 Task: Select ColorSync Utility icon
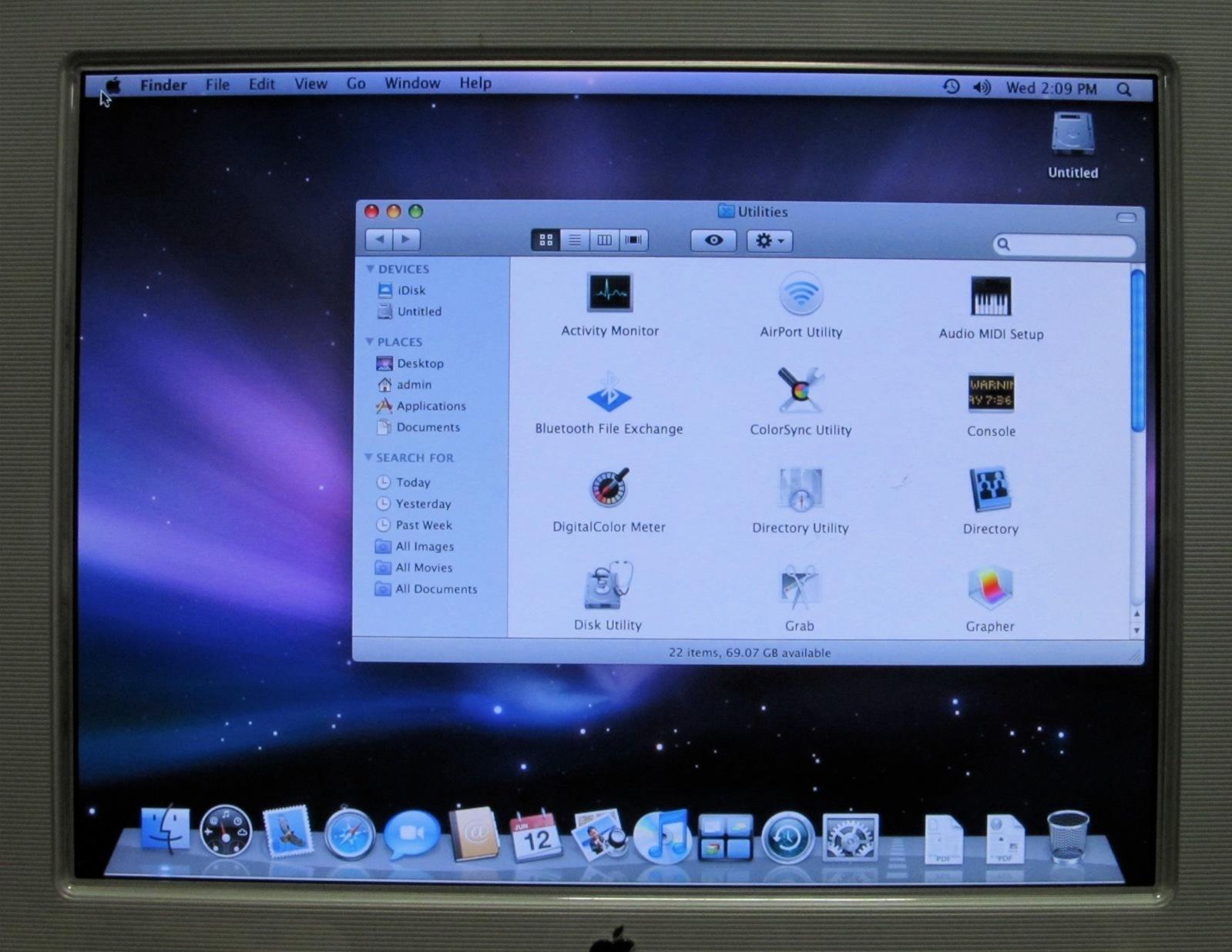point(801,391)
